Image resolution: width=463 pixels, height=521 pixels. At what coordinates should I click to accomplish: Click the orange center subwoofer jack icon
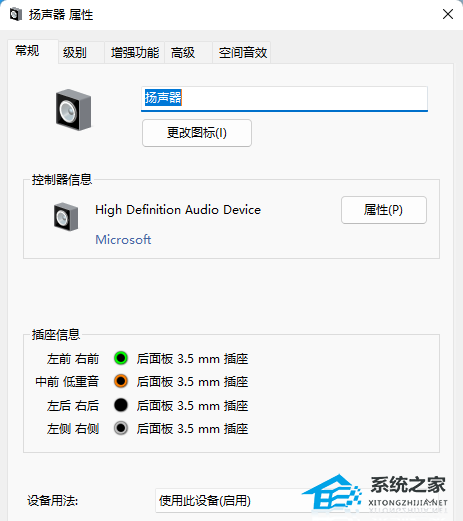pos(121,381)
